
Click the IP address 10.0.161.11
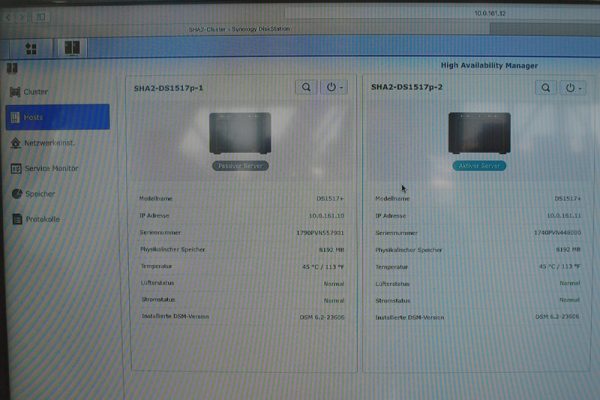[564, 216]
